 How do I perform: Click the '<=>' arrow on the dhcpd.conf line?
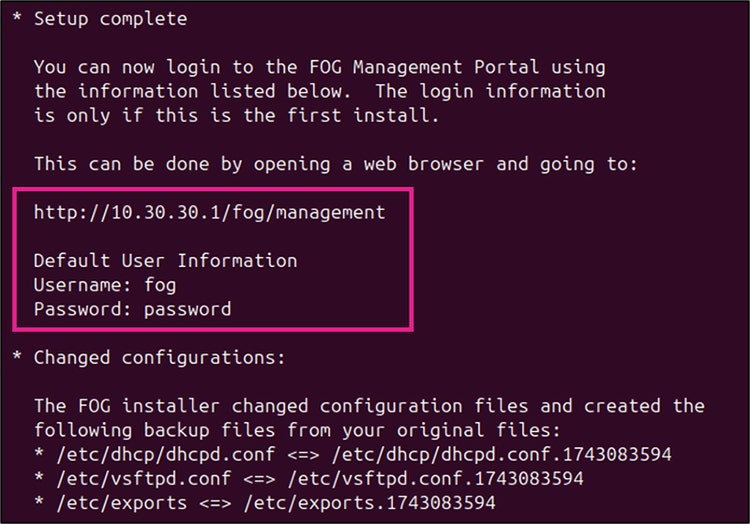303,455
